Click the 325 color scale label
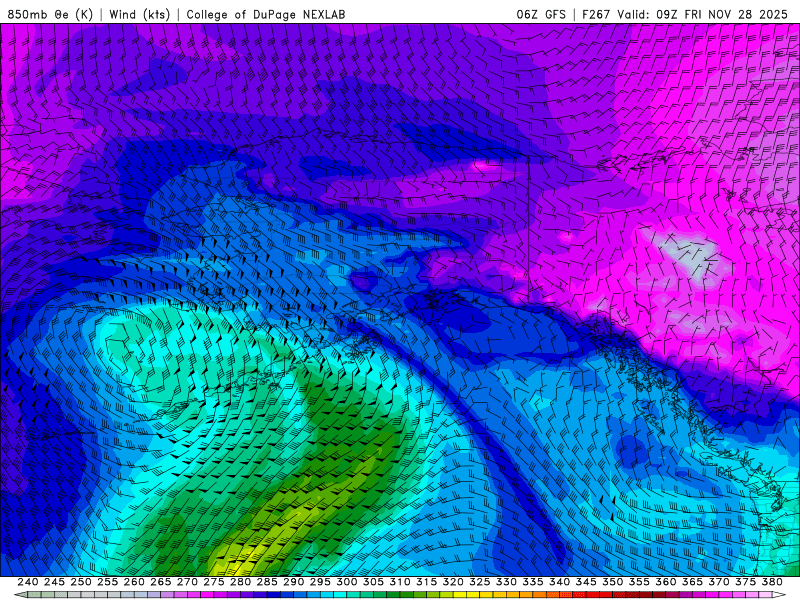This screenshot has height=600, width=800. (x=480, y=582)
